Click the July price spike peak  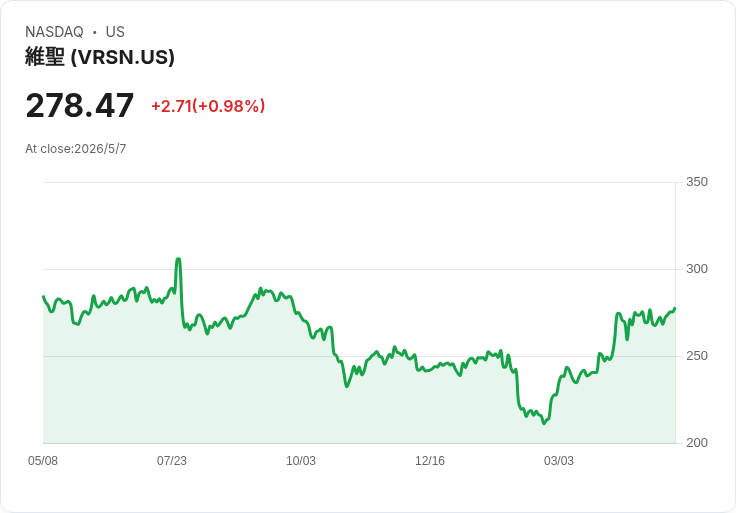[x=178, y=259]
